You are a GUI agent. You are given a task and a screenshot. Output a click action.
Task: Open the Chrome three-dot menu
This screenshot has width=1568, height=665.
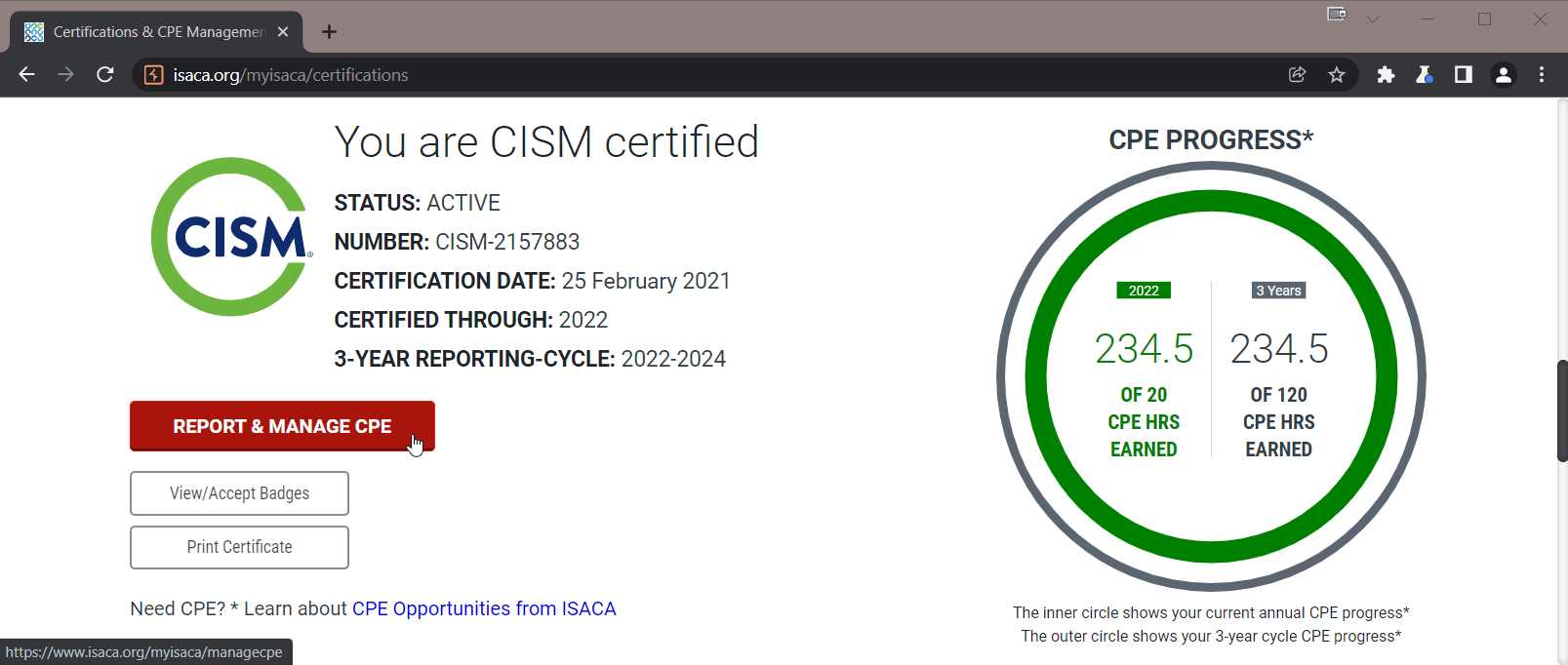point(1542,75)
